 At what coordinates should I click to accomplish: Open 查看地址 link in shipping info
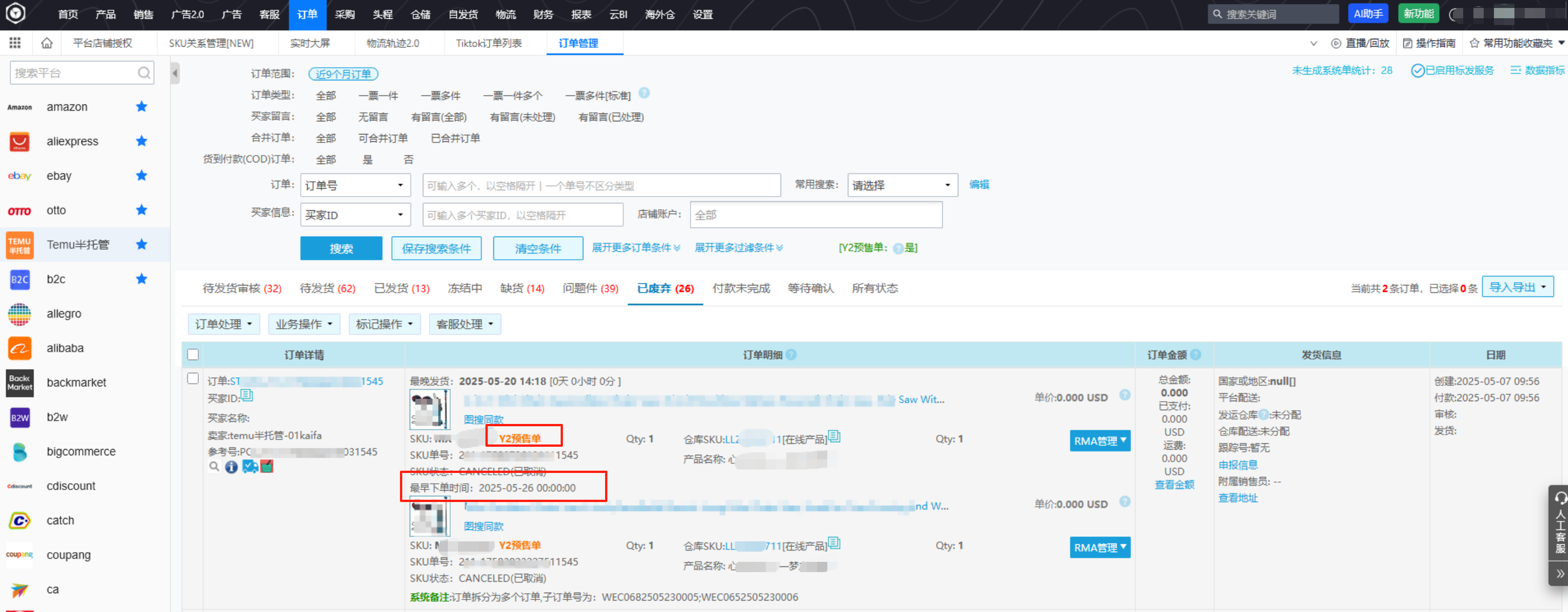point(1239,497)
